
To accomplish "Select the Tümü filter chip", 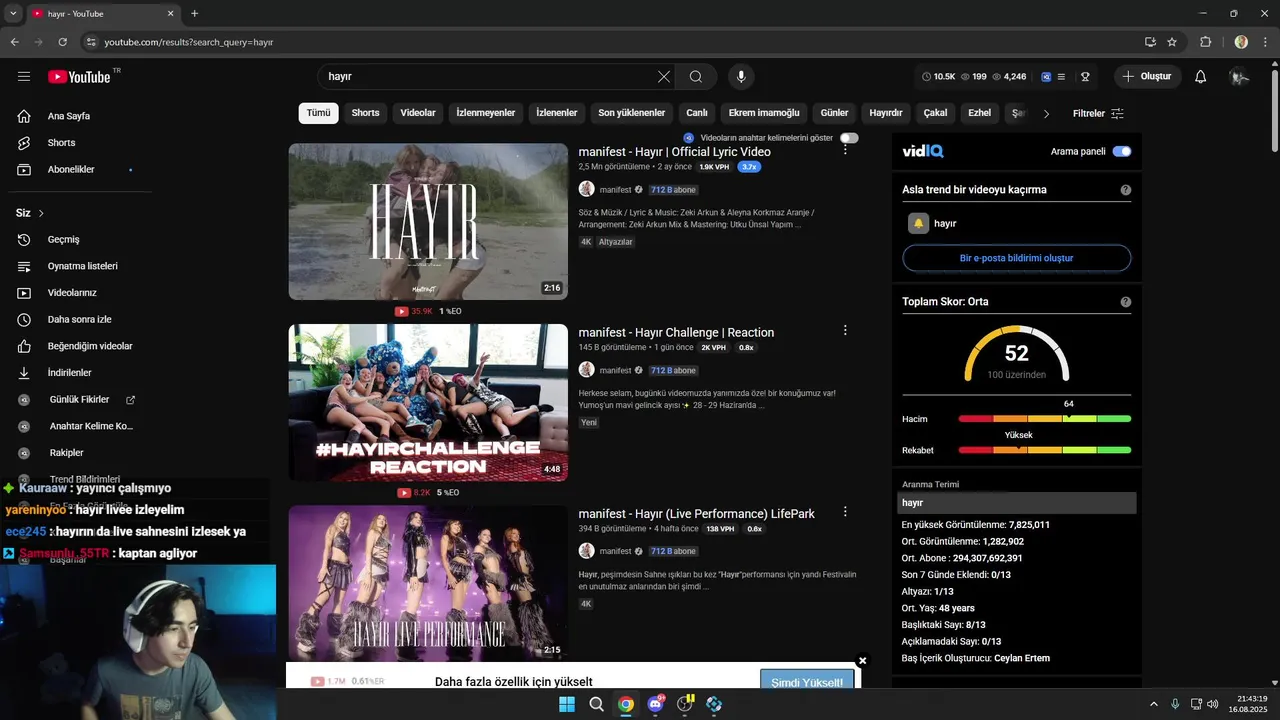I will 318,113.
